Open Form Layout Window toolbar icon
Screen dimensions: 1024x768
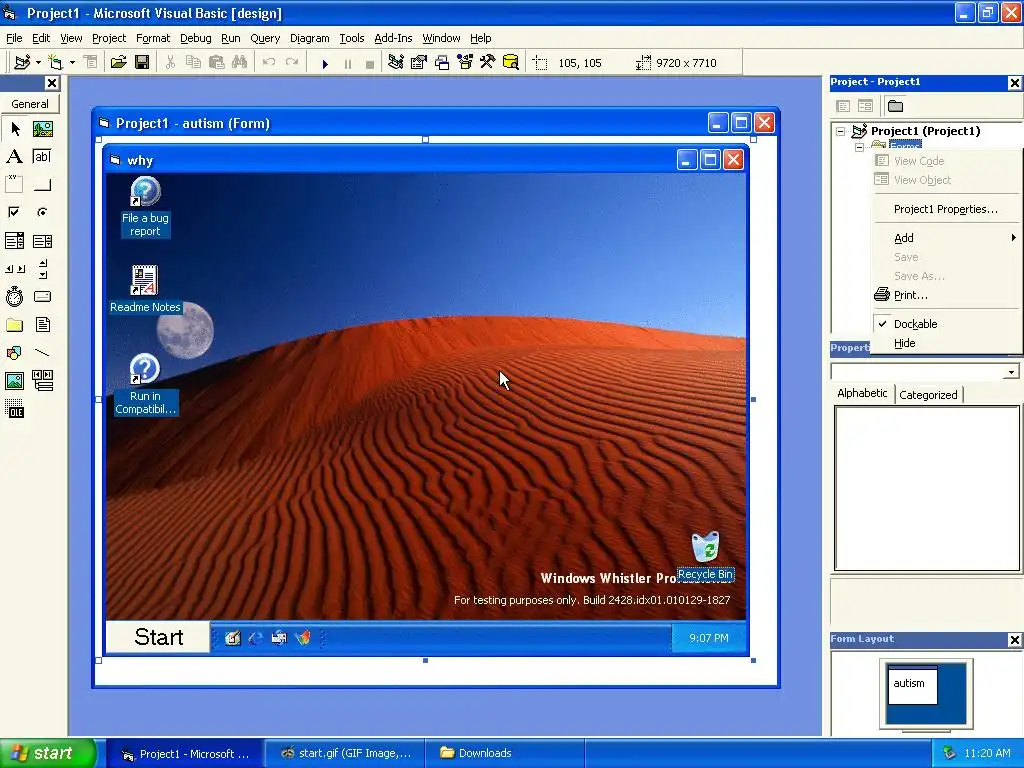[442, 63]
